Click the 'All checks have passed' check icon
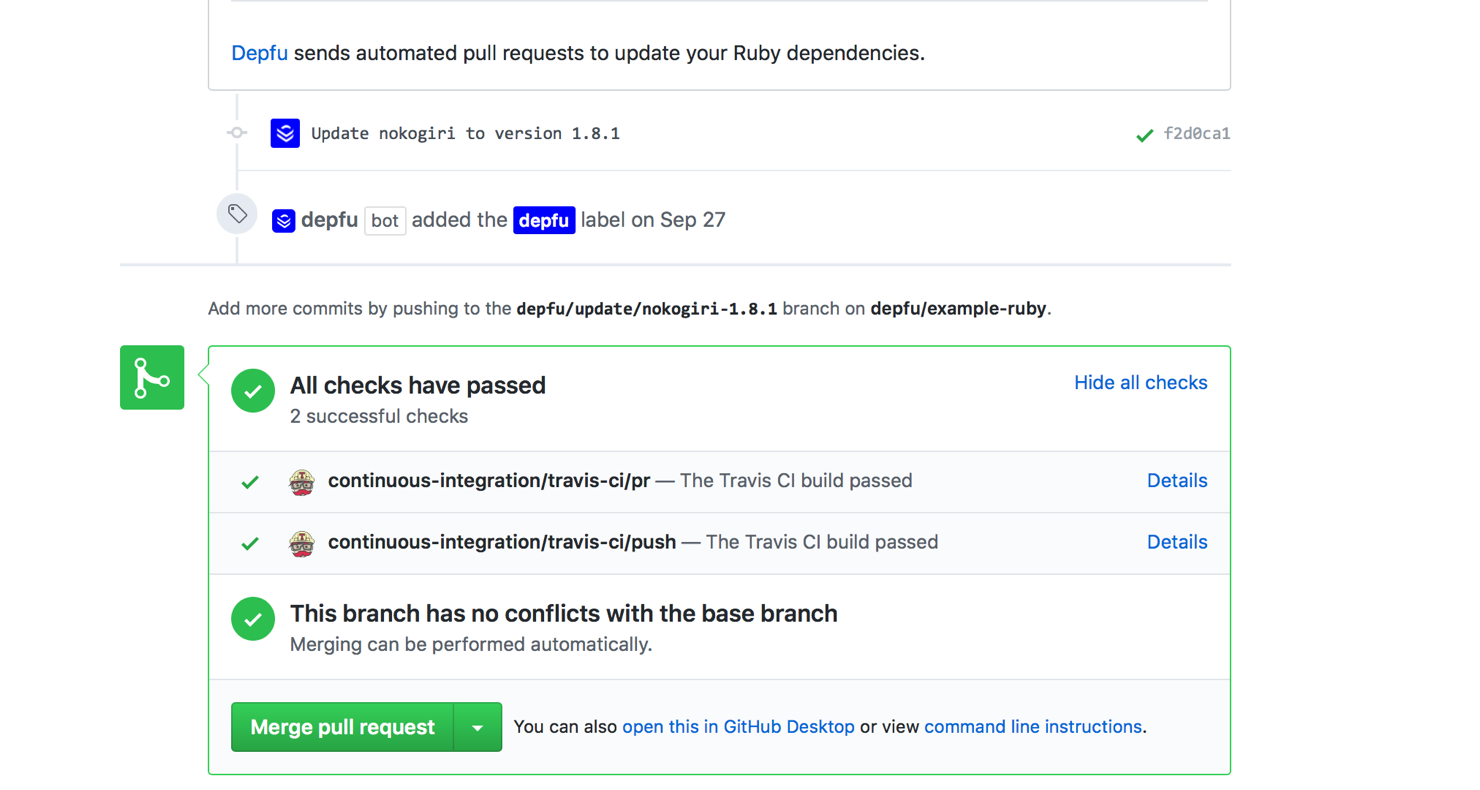Image resolution: width=1480 pixels, height=790 pixels. pos(253,390)
